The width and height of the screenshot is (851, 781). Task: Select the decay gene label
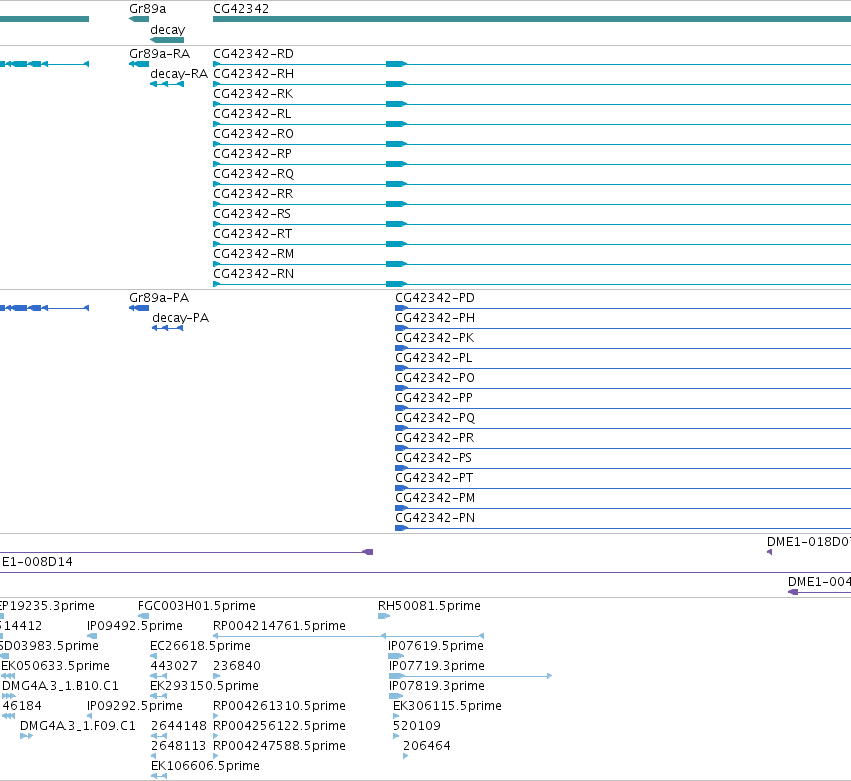[x=168, y=30]
